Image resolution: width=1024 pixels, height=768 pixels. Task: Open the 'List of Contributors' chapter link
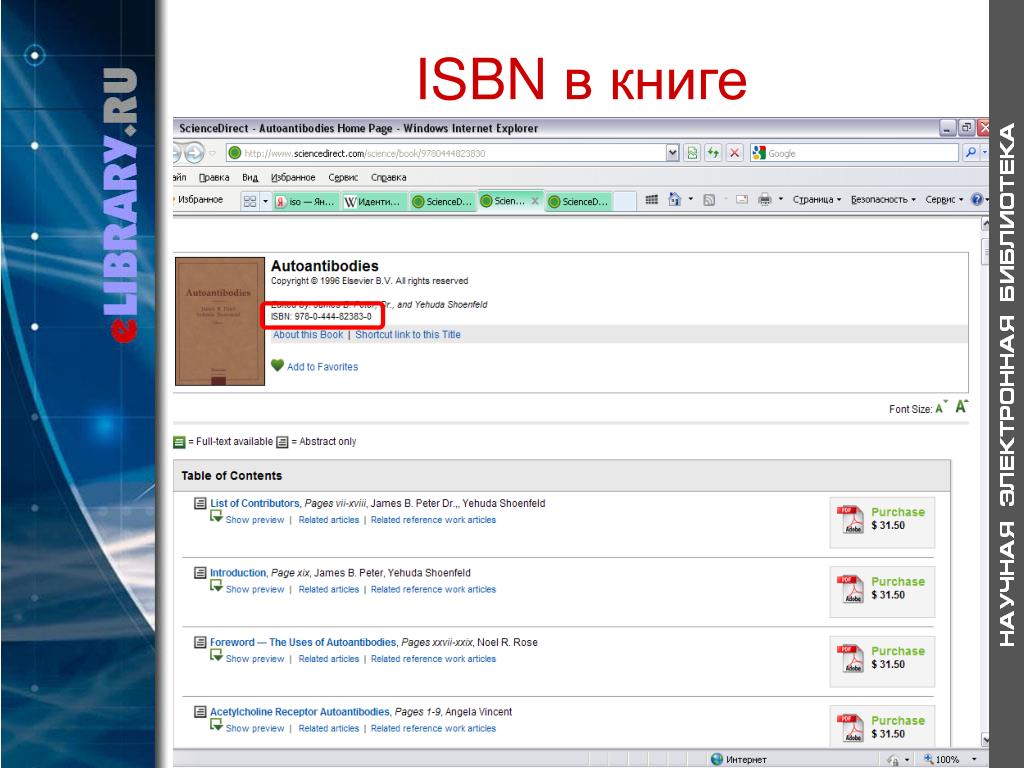[255, 504]
